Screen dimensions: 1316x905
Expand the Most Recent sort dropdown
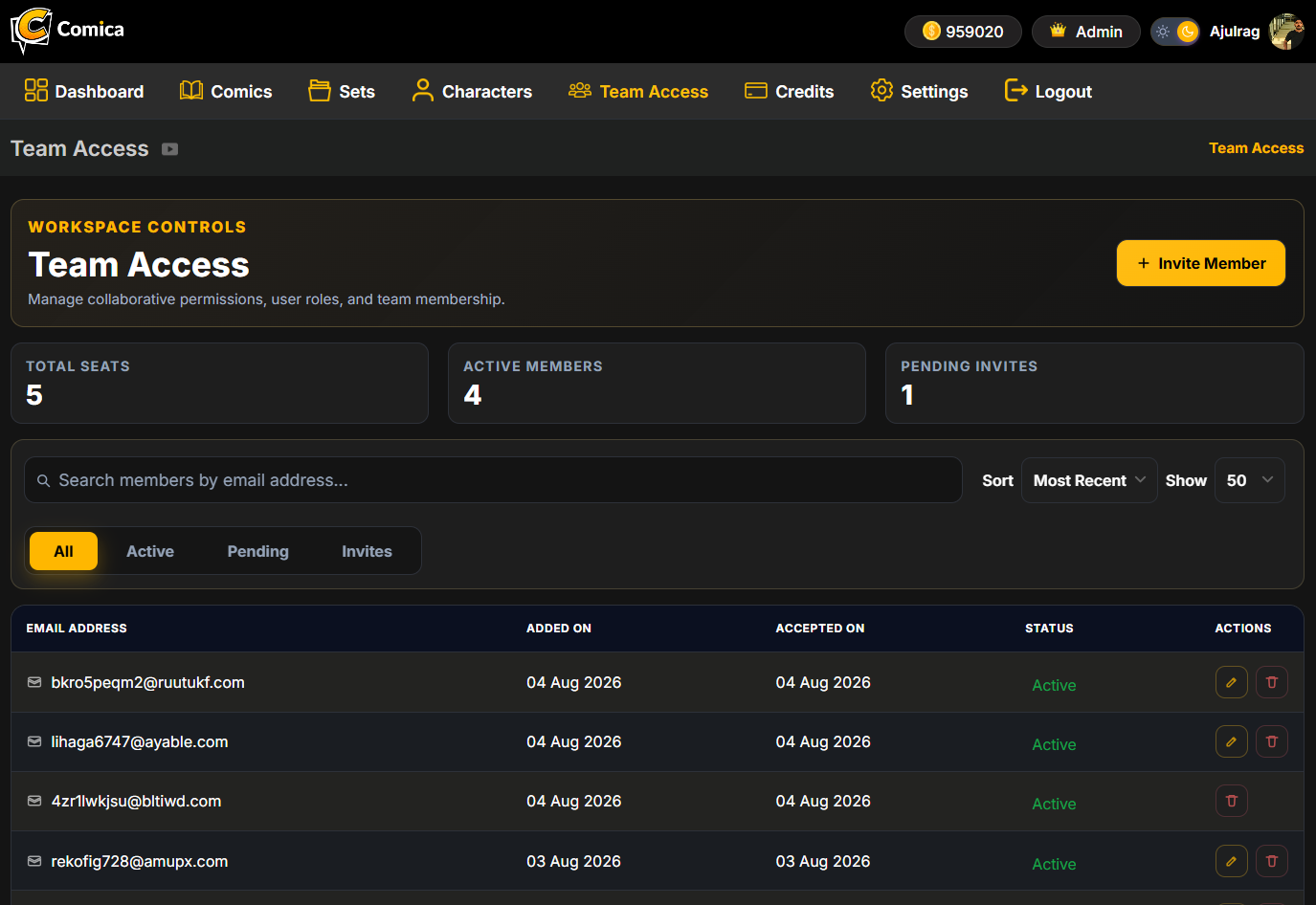1089,480
